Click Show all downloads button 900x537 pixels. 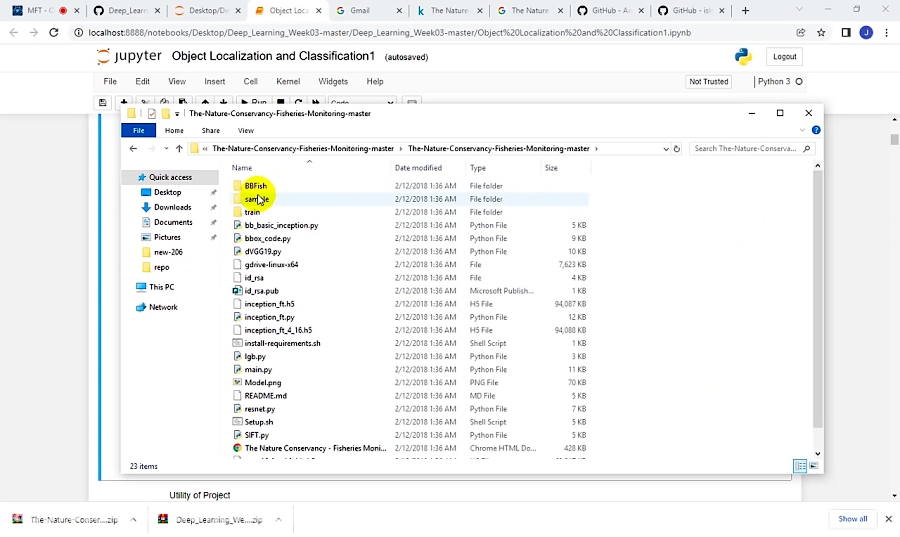click(853, 519)
